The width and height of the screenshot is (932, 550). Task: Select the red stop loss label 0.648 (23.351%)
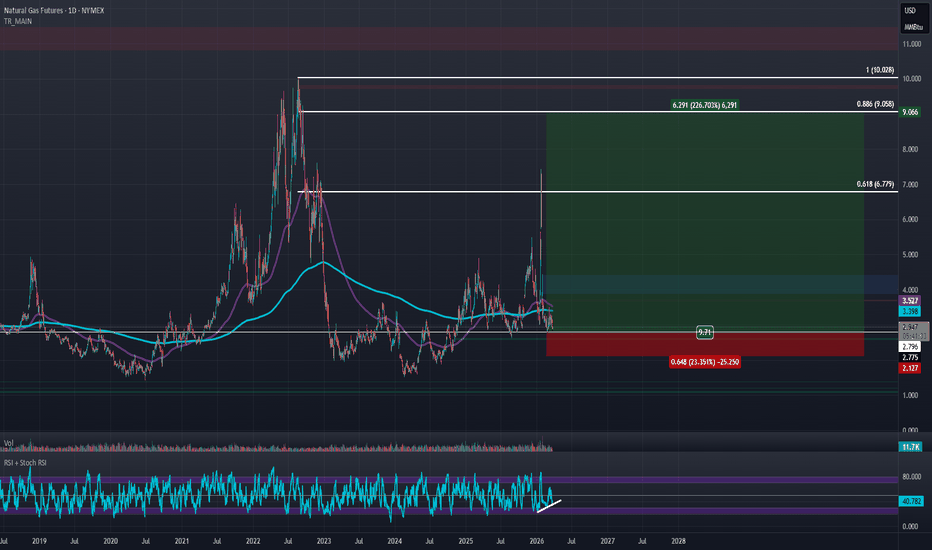click(x=704, y=362)
